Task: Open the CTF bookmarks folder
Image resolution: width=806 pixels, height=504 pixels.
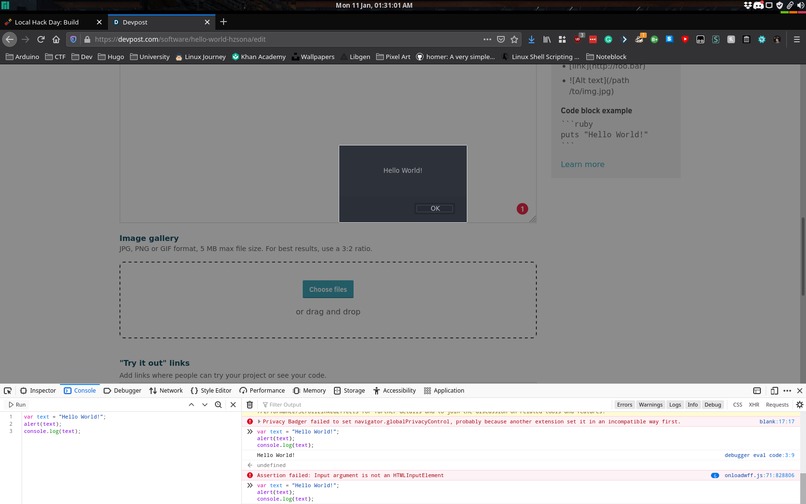Action: click(x=55, y=57)
